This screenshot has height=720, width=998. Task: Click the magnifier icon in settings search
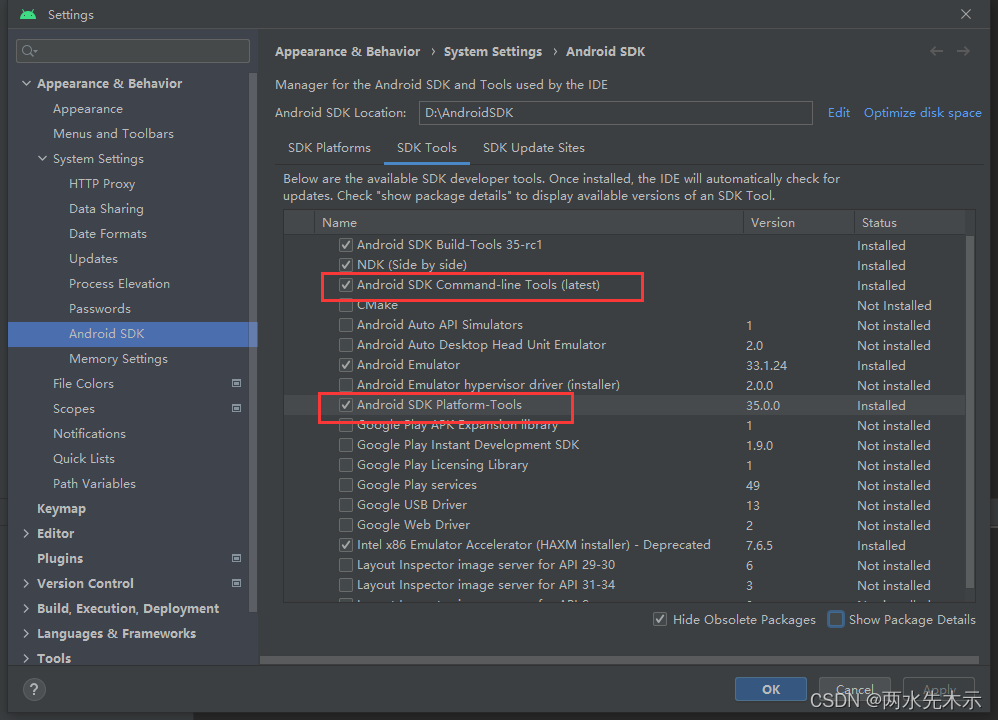(25, 51)
